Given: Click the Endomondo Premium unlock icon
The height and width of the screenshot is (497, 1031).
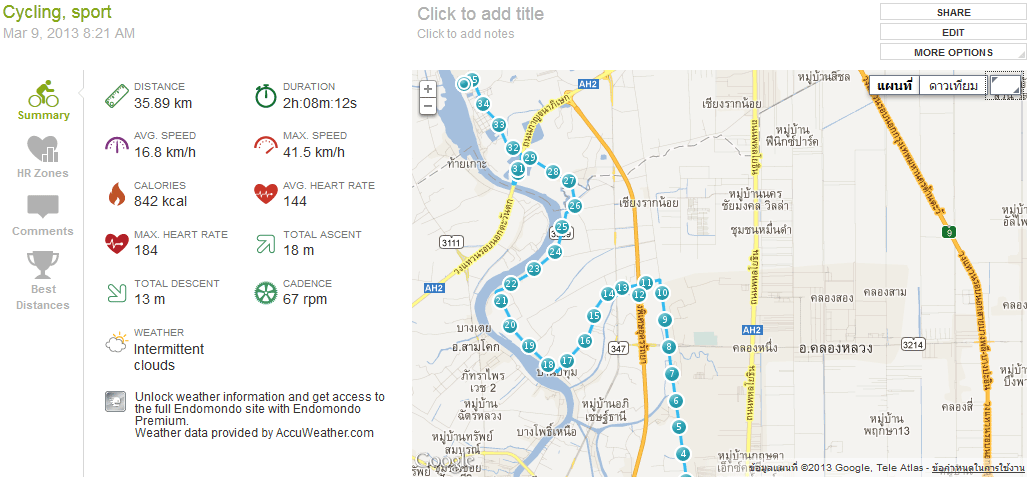Looking at the screenshot, I should click(115, 402).
